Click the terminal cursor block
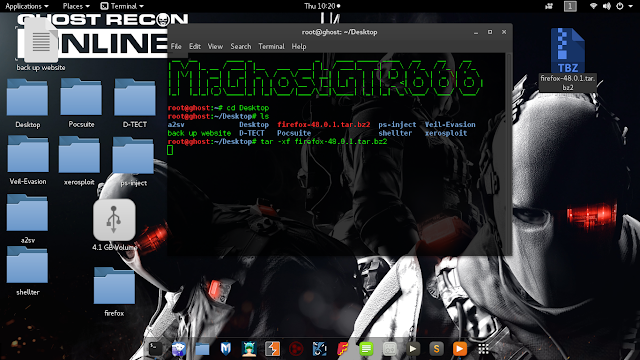This screenshot has height=360, width=640. click(170, 150)
